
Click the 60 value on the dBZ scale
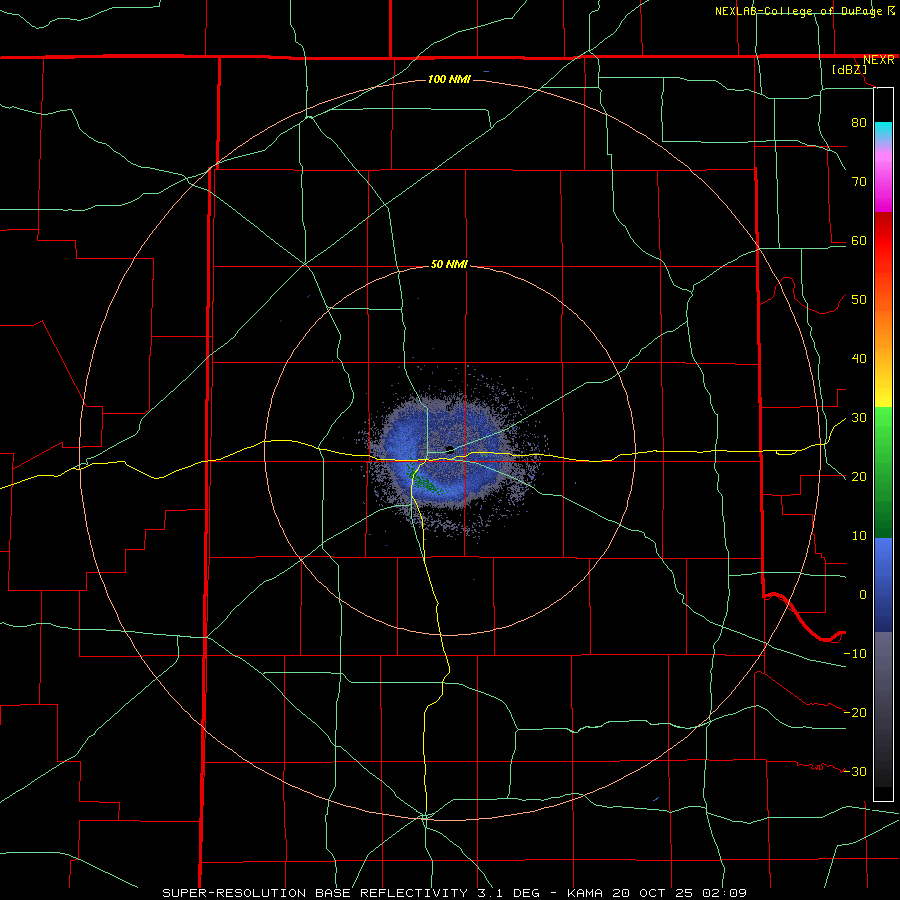[x=859, y=240]
